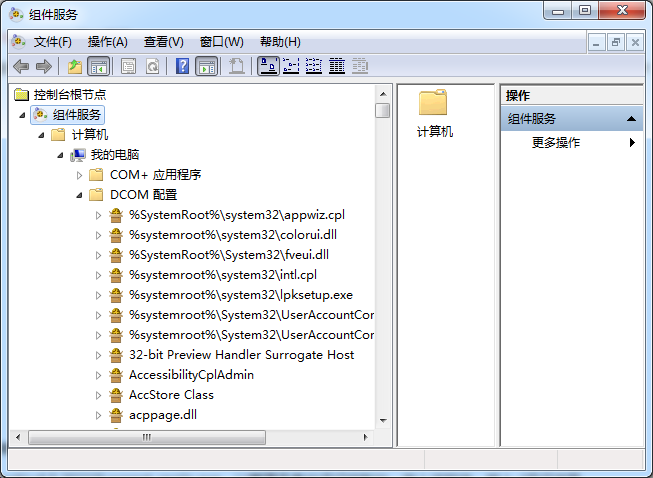Click the Up one level folder icon
Image resolution: width=653 pixels, height=478 pixels.
pos(75,66)
